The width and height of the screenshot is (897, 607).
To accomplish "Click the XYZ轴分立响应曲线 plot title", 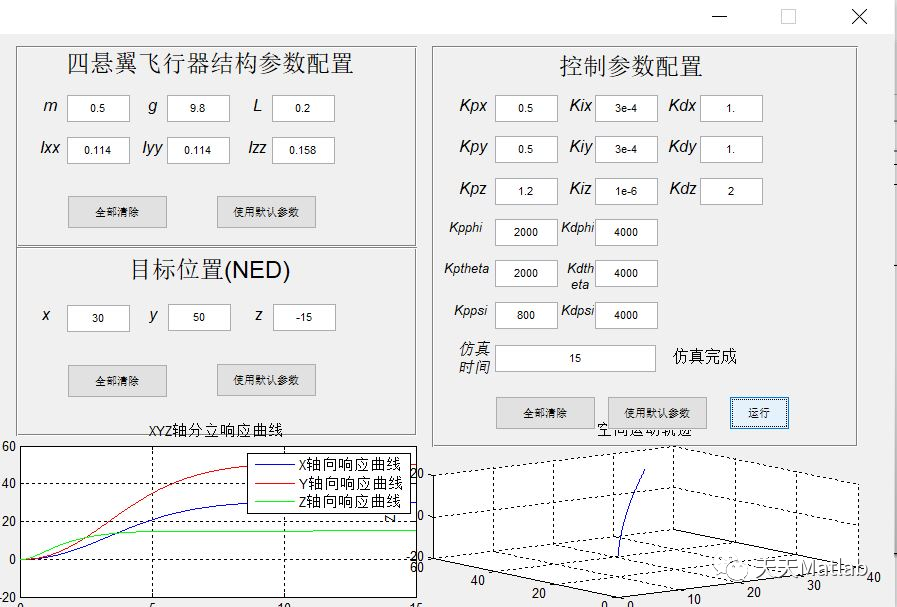I will point(216,430).
